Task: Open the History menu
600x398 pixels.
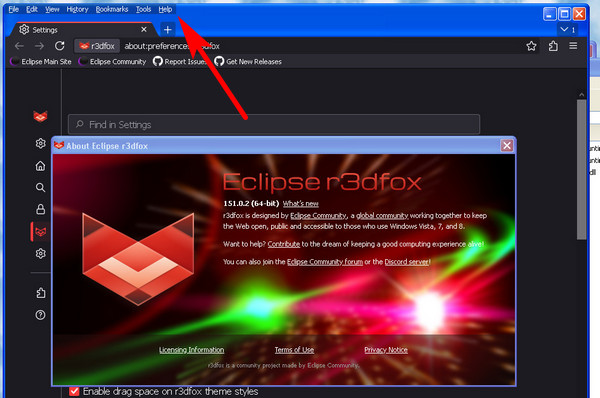Action: (77, 9)
